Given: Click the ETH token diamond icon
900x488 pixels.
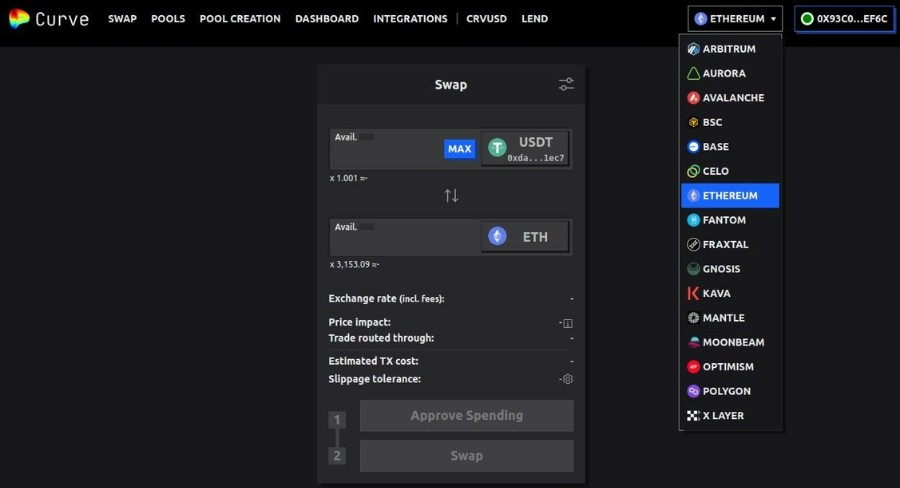Looking at the screenshot, I should (497, 236).
